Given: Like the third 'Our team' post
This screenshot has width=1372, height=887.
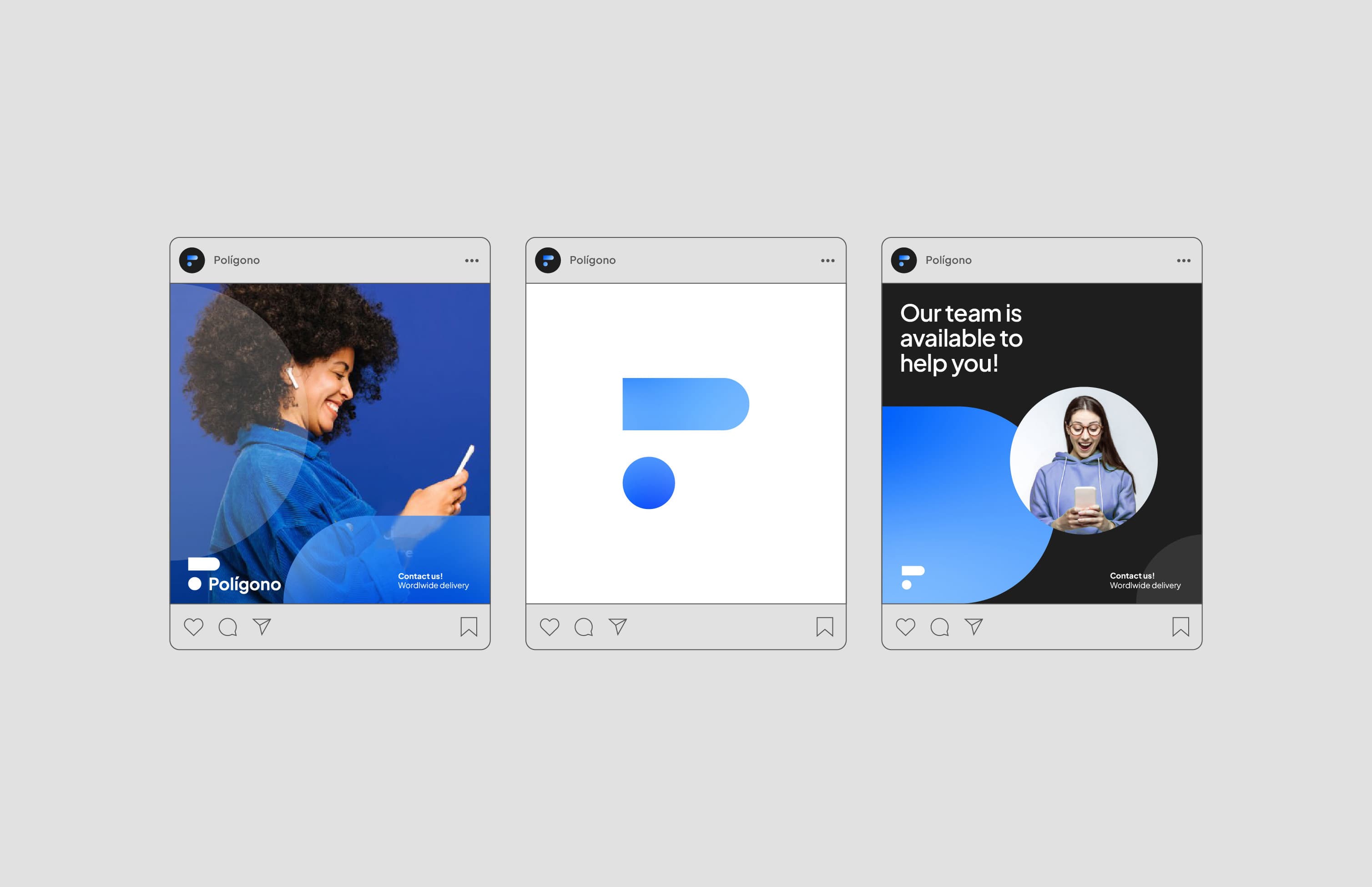Looking at the screenshot, I should [905, 627].
